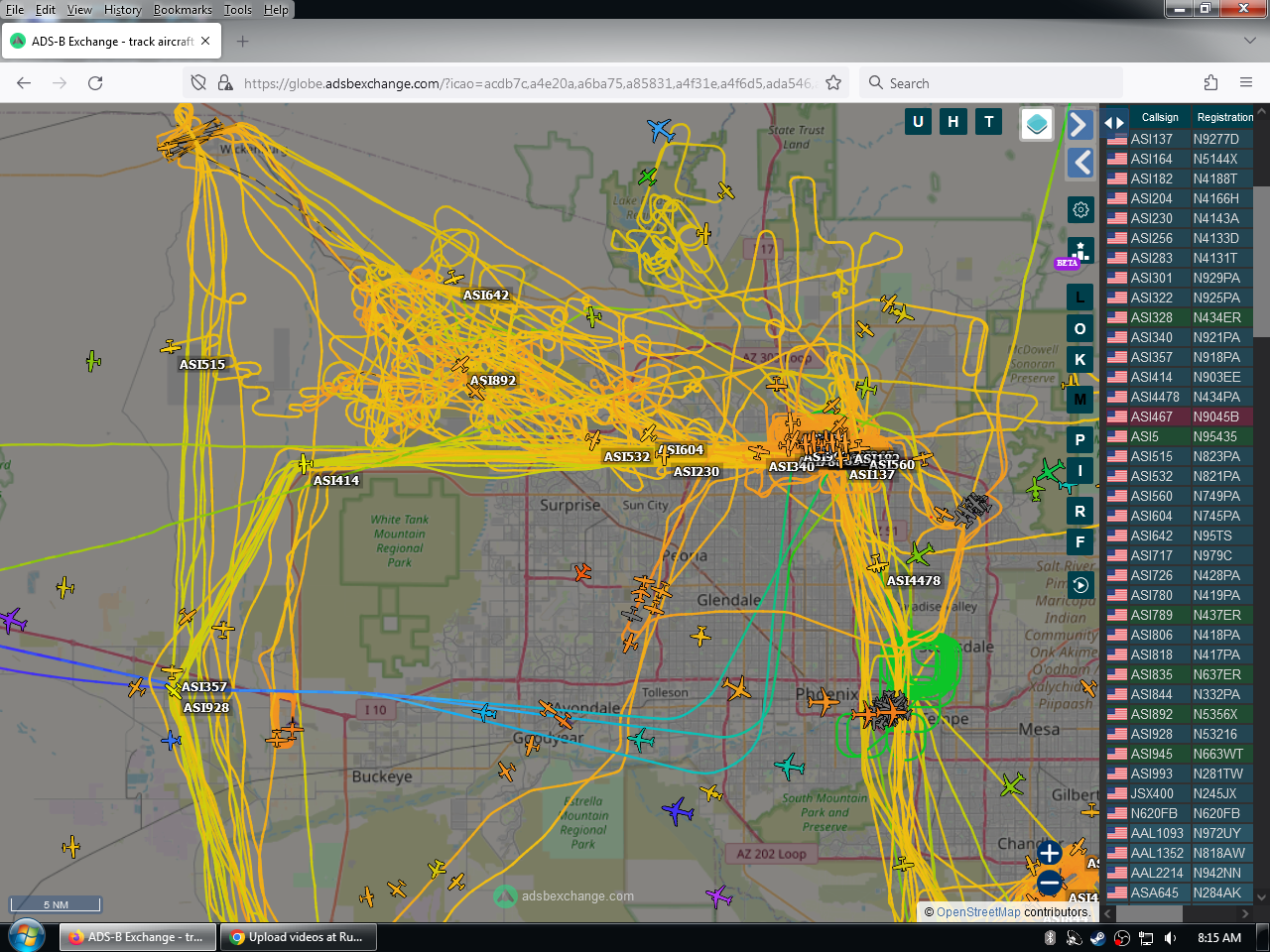This screenshot has width=1270, height=952.
Task: Select the ASI414 aircraft label on map
Action: pyautogui.click(x=336, y=480)
